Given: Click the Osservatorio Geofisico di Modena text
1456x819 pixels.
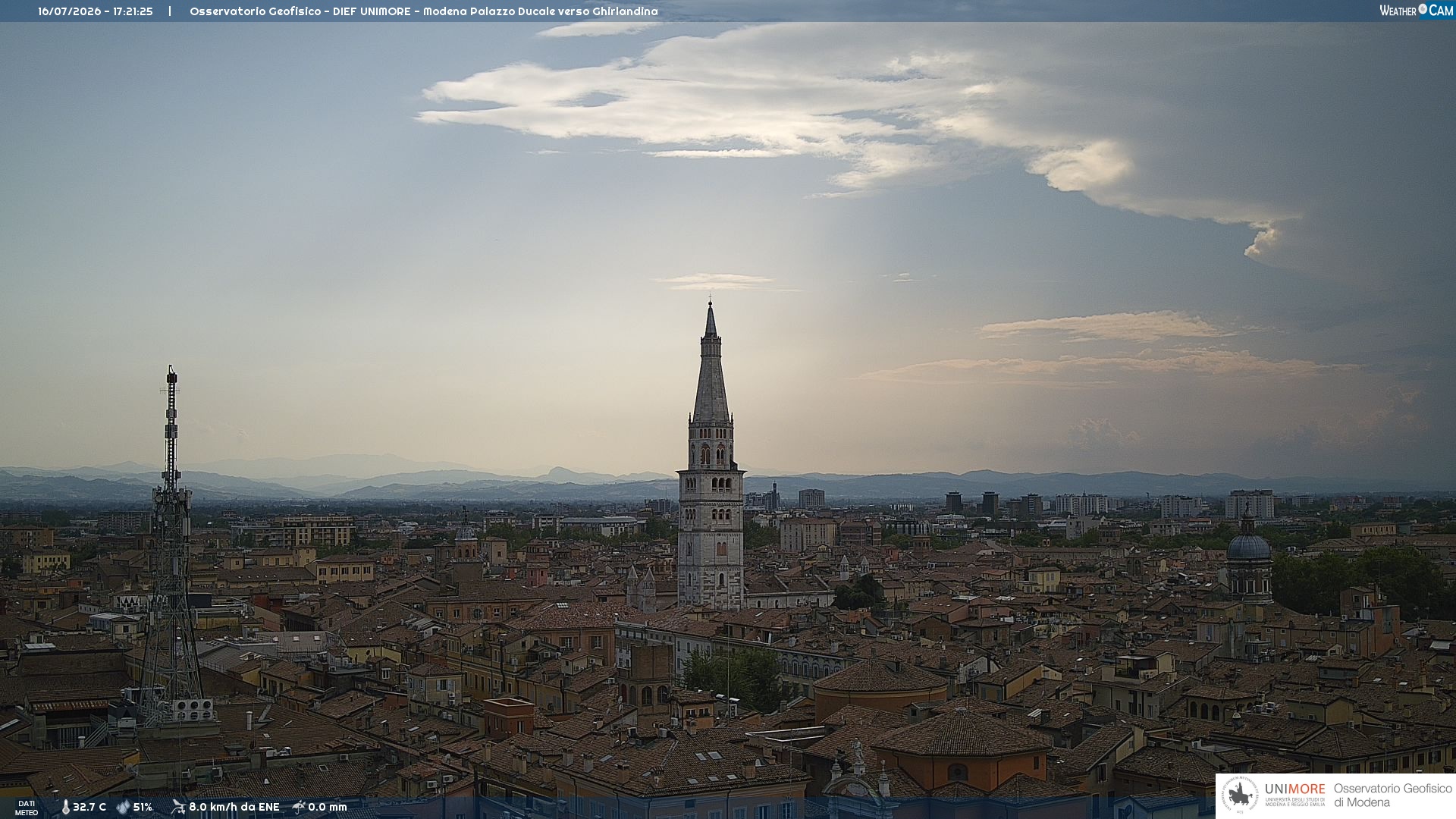Looking at the screenshot, I should point(1393,795).
